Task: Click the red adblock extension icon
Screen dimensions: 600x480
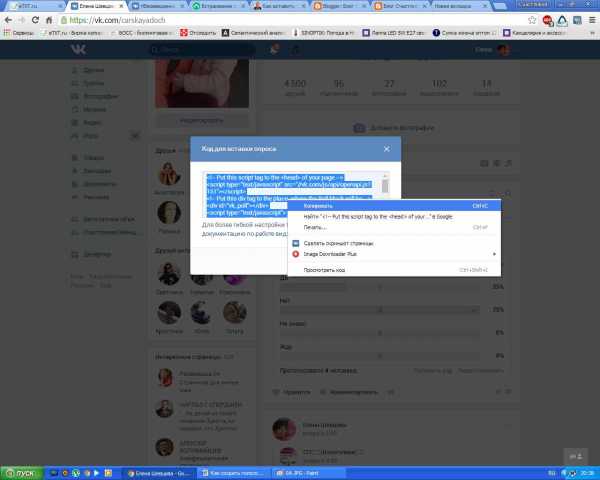Action: (547, 20)
